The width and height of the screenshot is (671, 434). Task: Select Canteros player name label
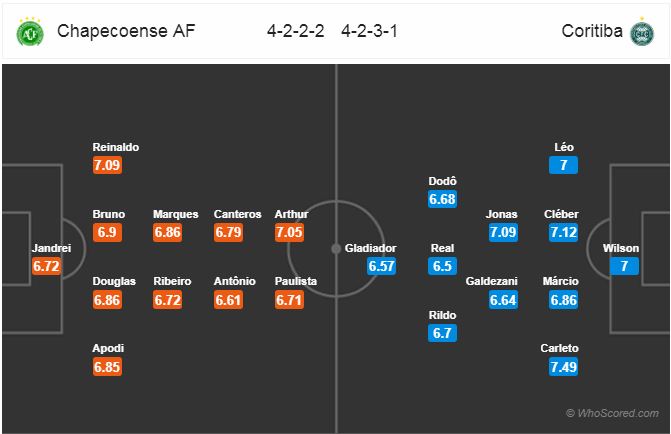pos(238,214)
